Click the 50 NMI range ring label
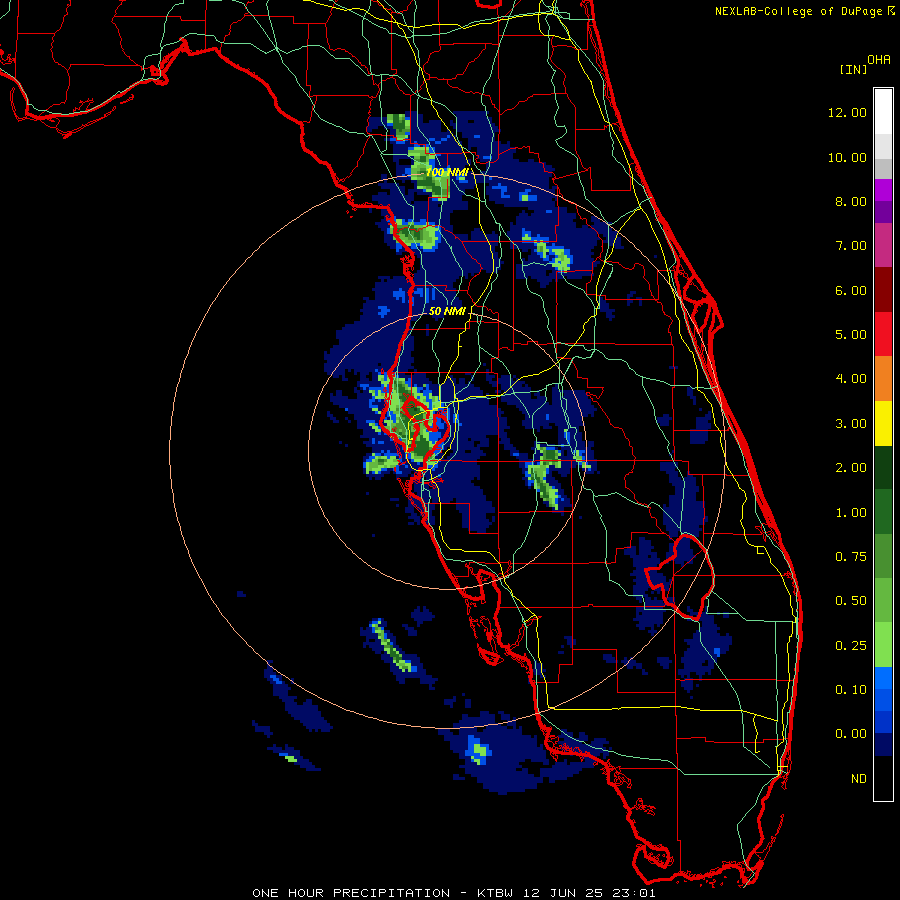900x900 pixels. pos(447,311)
